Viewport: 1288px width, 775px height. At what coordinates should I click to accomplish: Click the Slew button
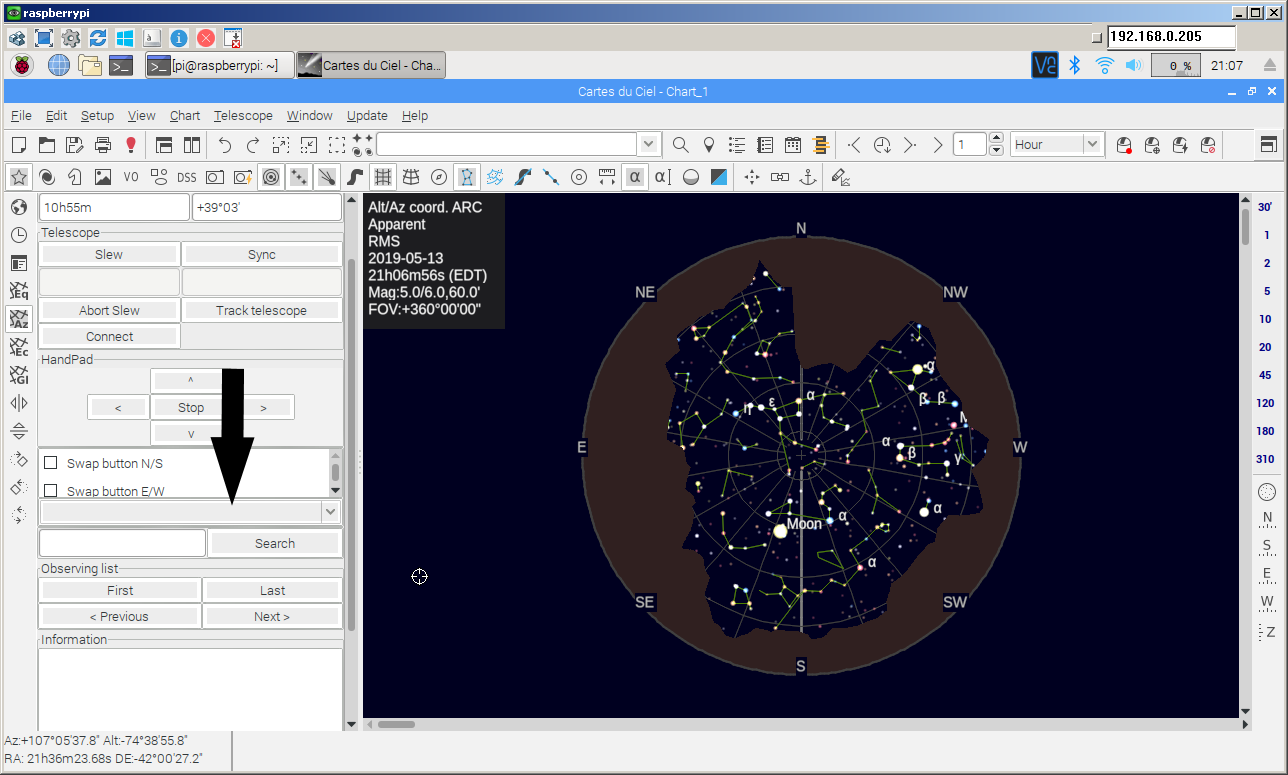pos(109,255)
